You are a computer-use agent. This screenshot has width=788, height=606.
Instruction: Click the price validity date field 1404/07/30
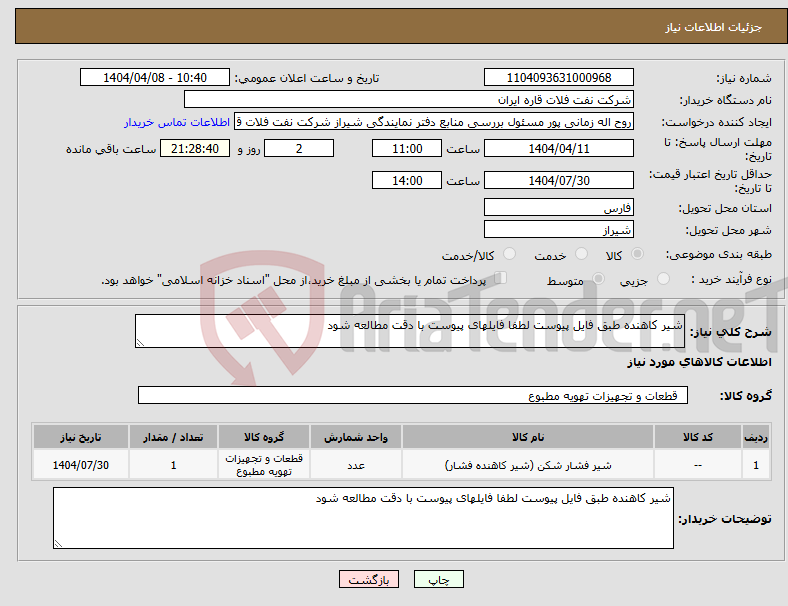click(x=558, y=180)
